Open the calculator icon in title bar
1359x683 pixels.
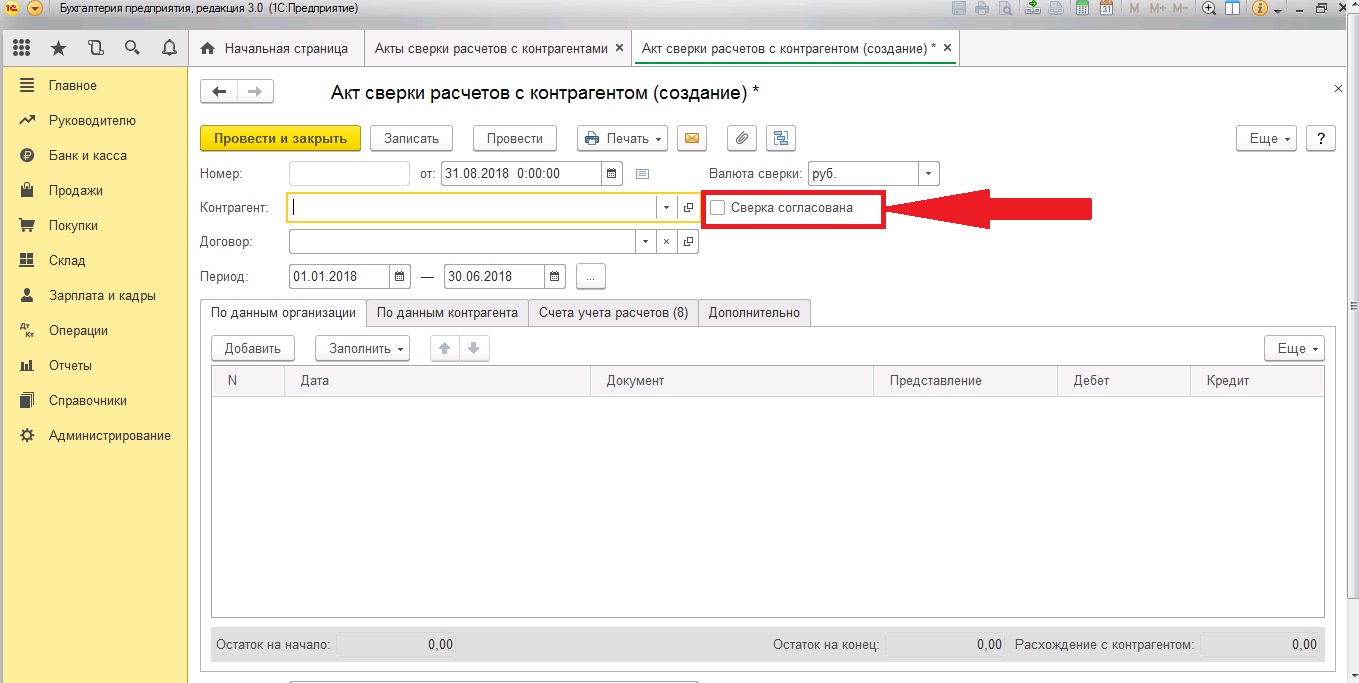1082,8
